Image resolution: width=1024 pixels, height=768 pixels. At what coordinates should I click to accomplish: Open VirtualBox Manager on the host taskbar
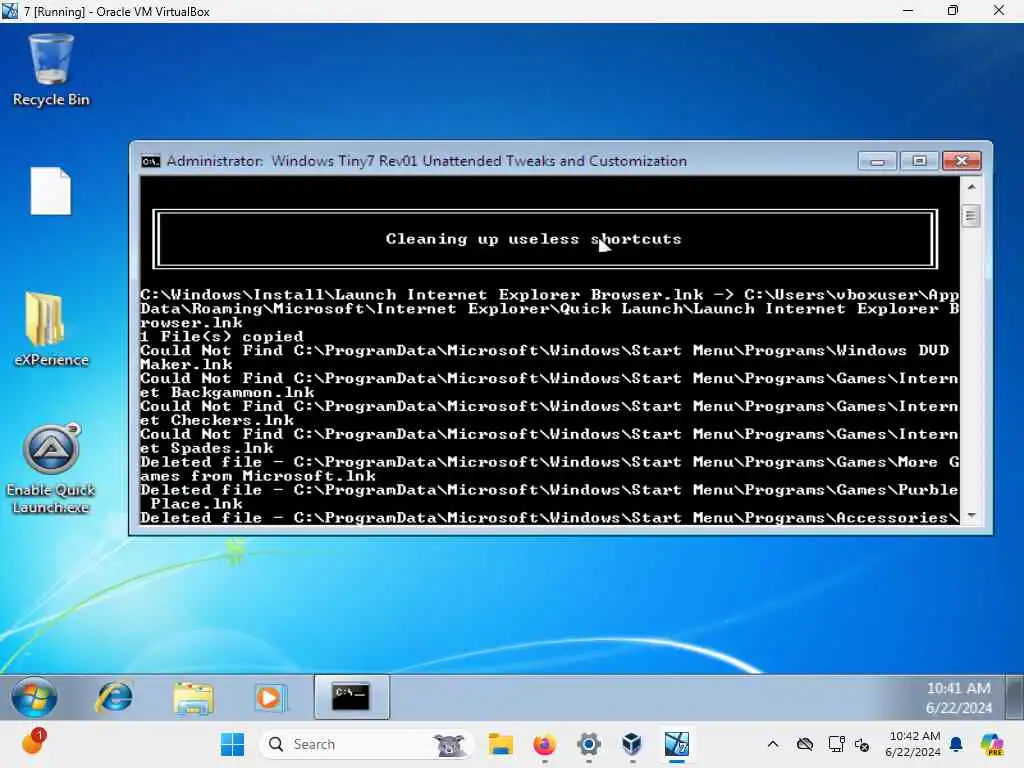click(632, 744)
